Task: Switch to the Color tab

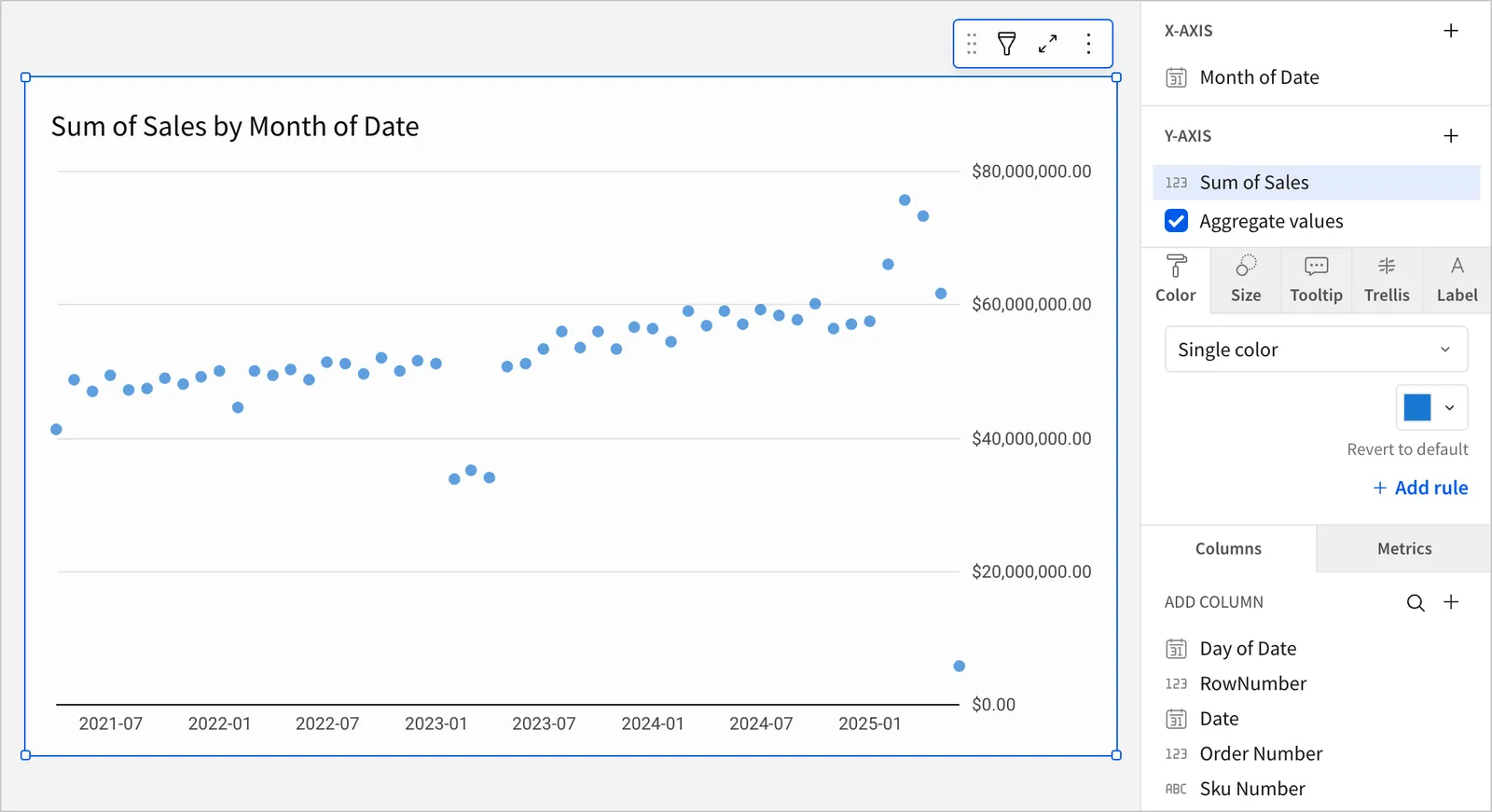Action: [x=1176, y=280]
